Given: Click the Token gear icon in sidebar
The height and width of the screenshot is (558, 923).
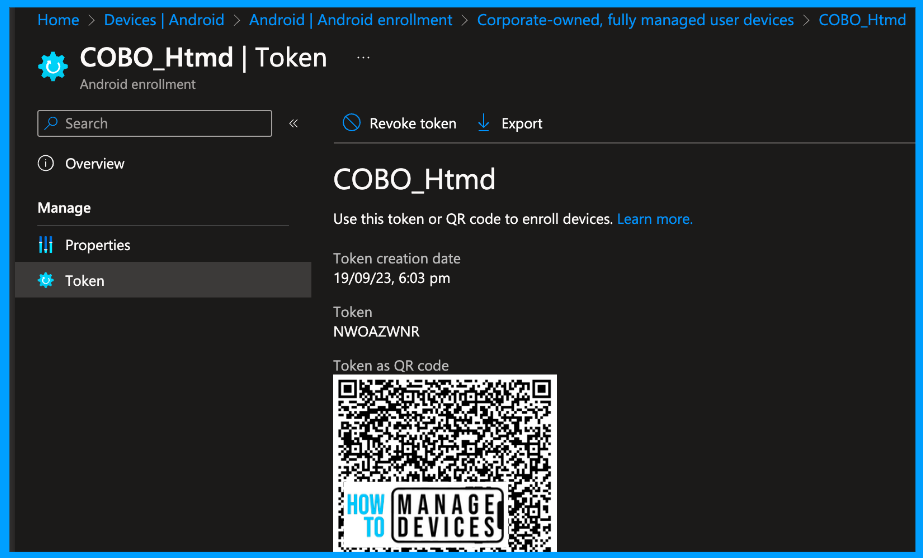Looking at the screenshot, I should click(46, 280).
